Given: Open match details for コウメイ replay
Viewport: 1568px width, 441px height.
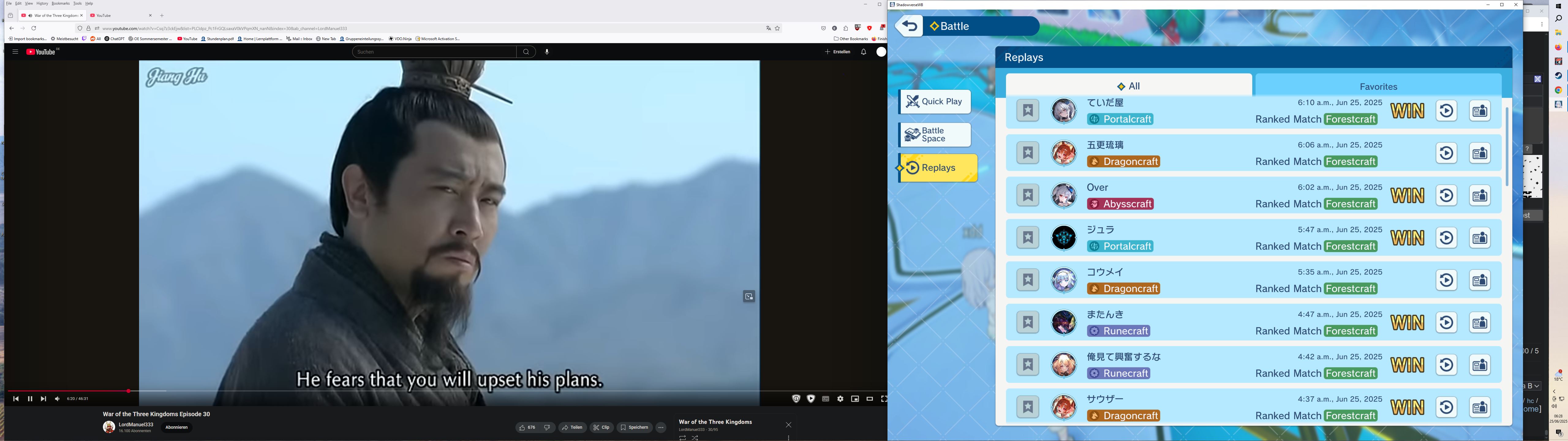Looking at the screenshot, I should tap(1480, 280).
